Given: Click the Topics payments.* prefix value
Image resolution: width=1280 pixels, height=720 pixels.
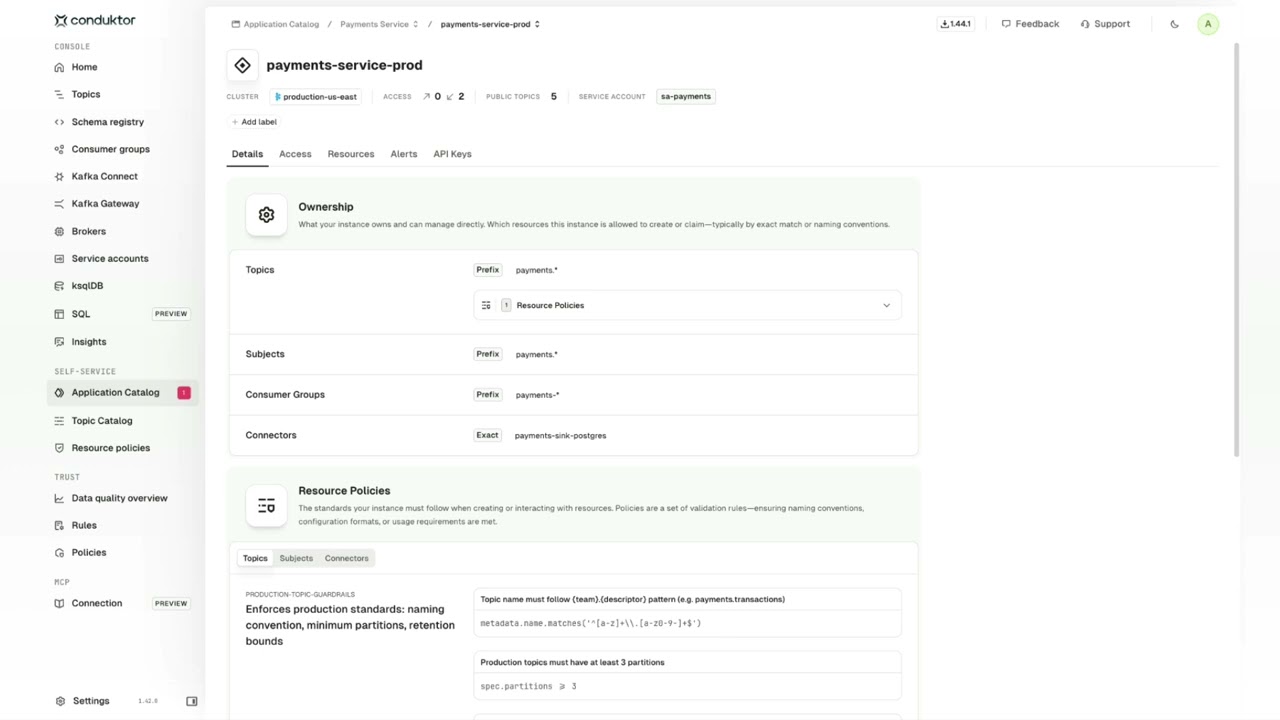Looking at the screenshot, I should [537, 270].
